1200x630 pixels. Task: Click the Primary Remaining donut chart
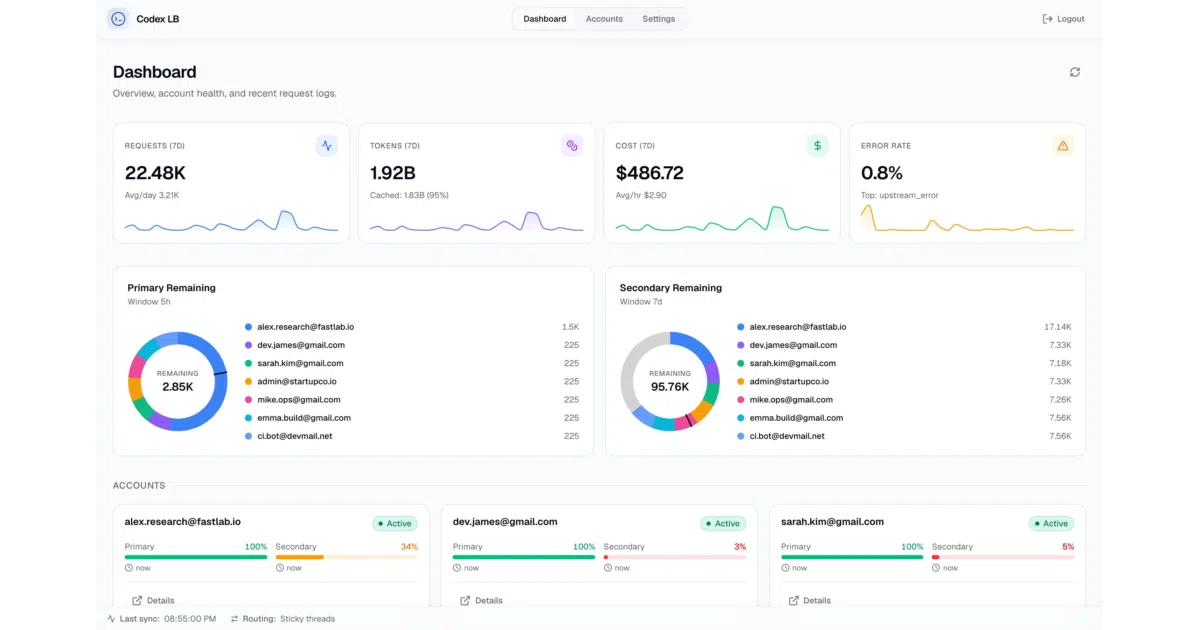tap(178, 381)
